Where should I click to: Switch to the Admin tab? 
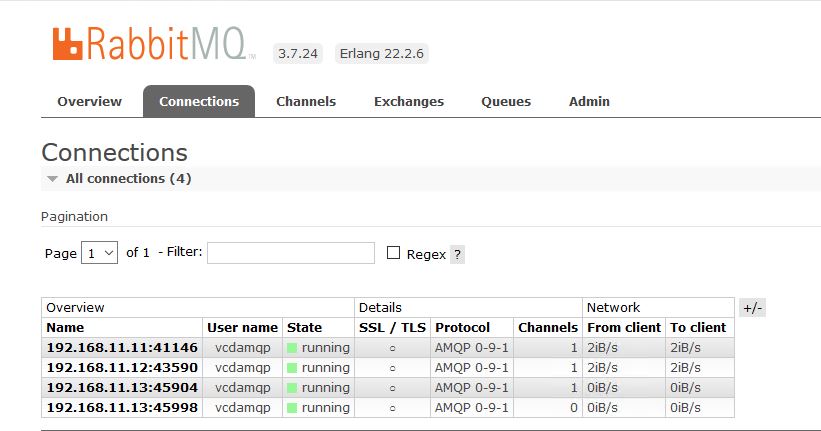(589, 101)
